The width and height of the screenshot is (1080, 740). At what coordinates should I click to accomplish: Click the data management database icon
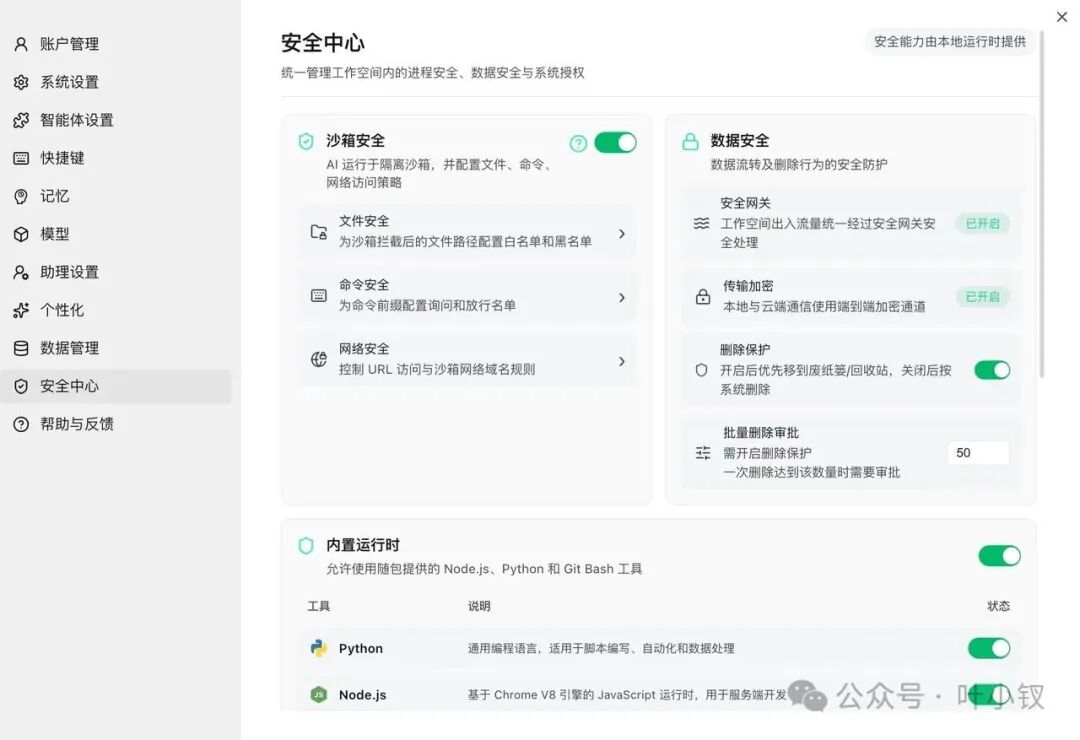tap(21, 348)
